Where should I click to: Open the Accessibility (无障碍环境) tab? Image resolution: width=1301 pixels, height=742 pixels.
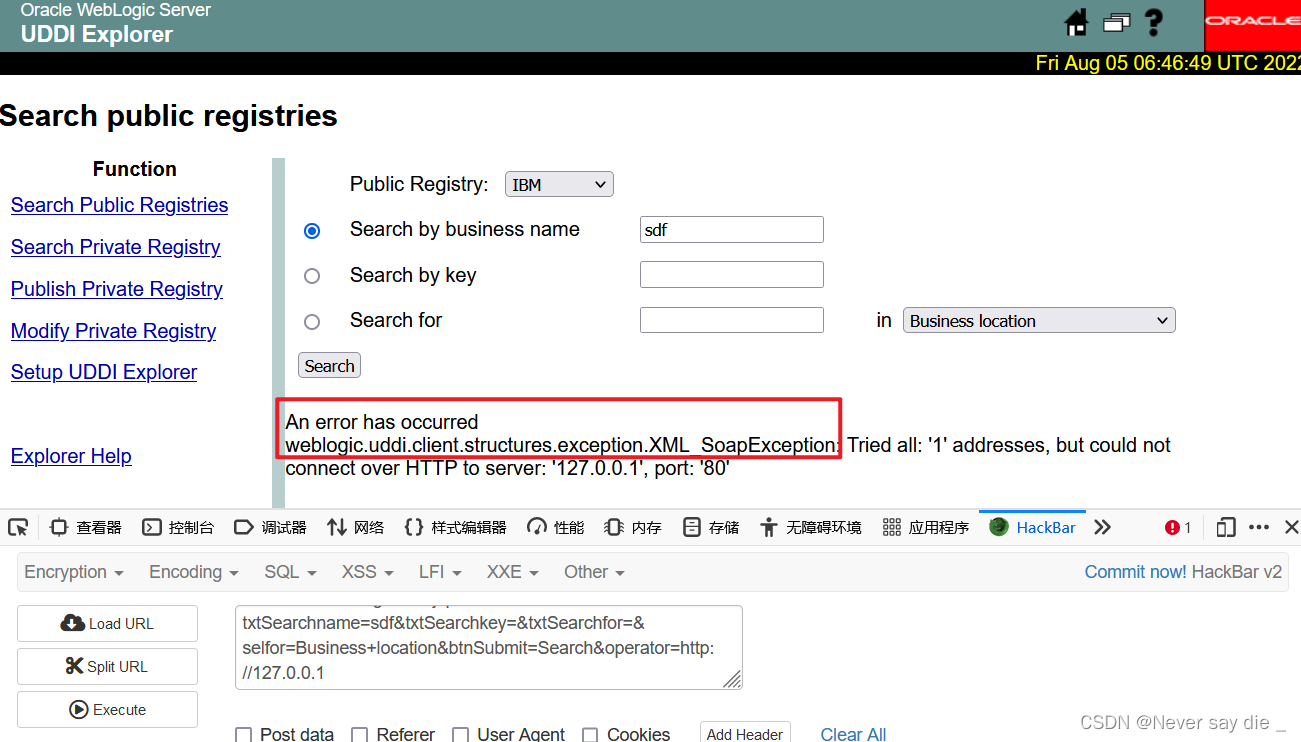810,527
